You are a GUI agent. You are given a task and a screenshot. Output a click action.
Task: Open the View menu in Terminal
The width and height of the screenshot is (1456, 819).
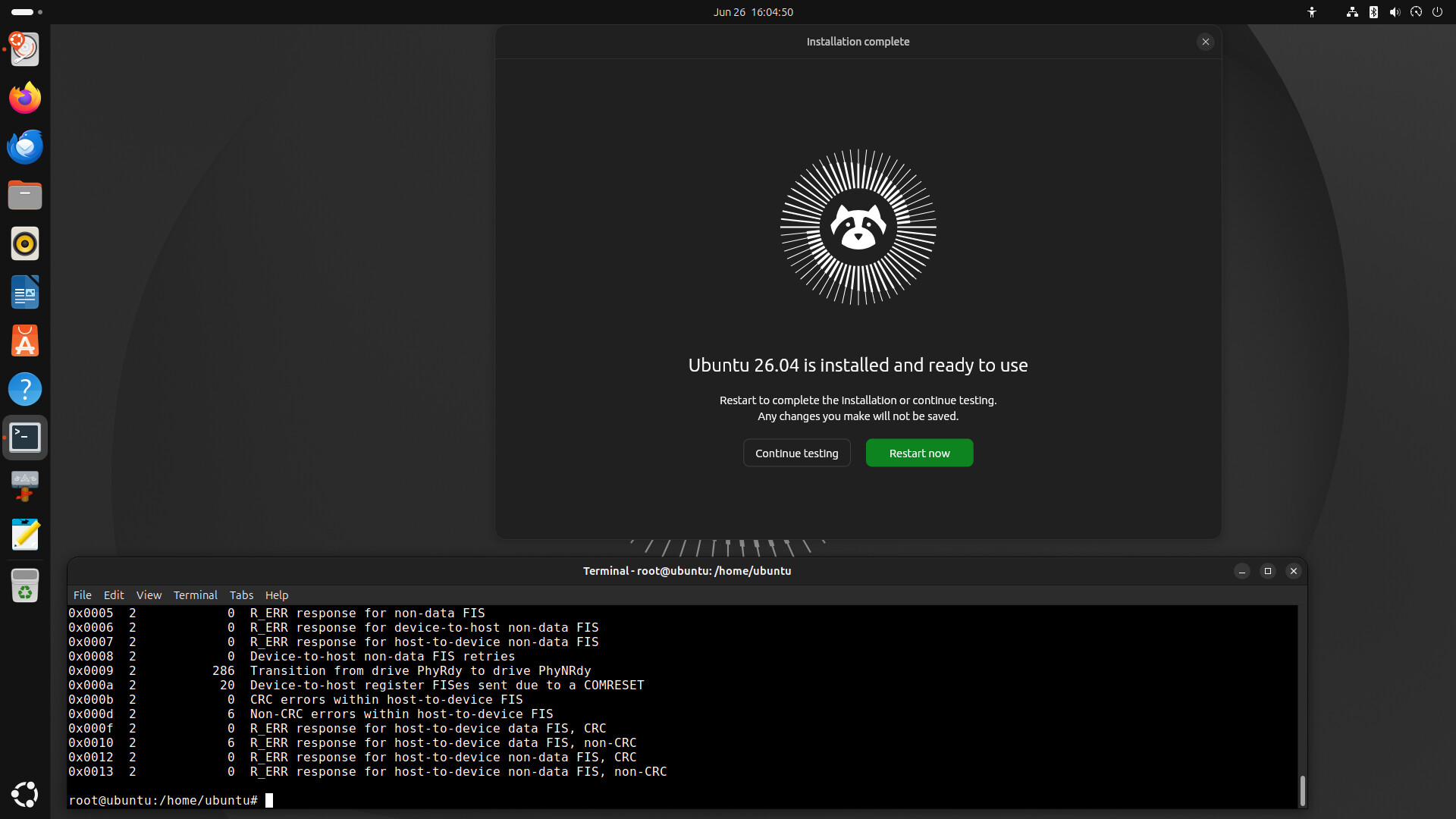[x=149, y=595]
